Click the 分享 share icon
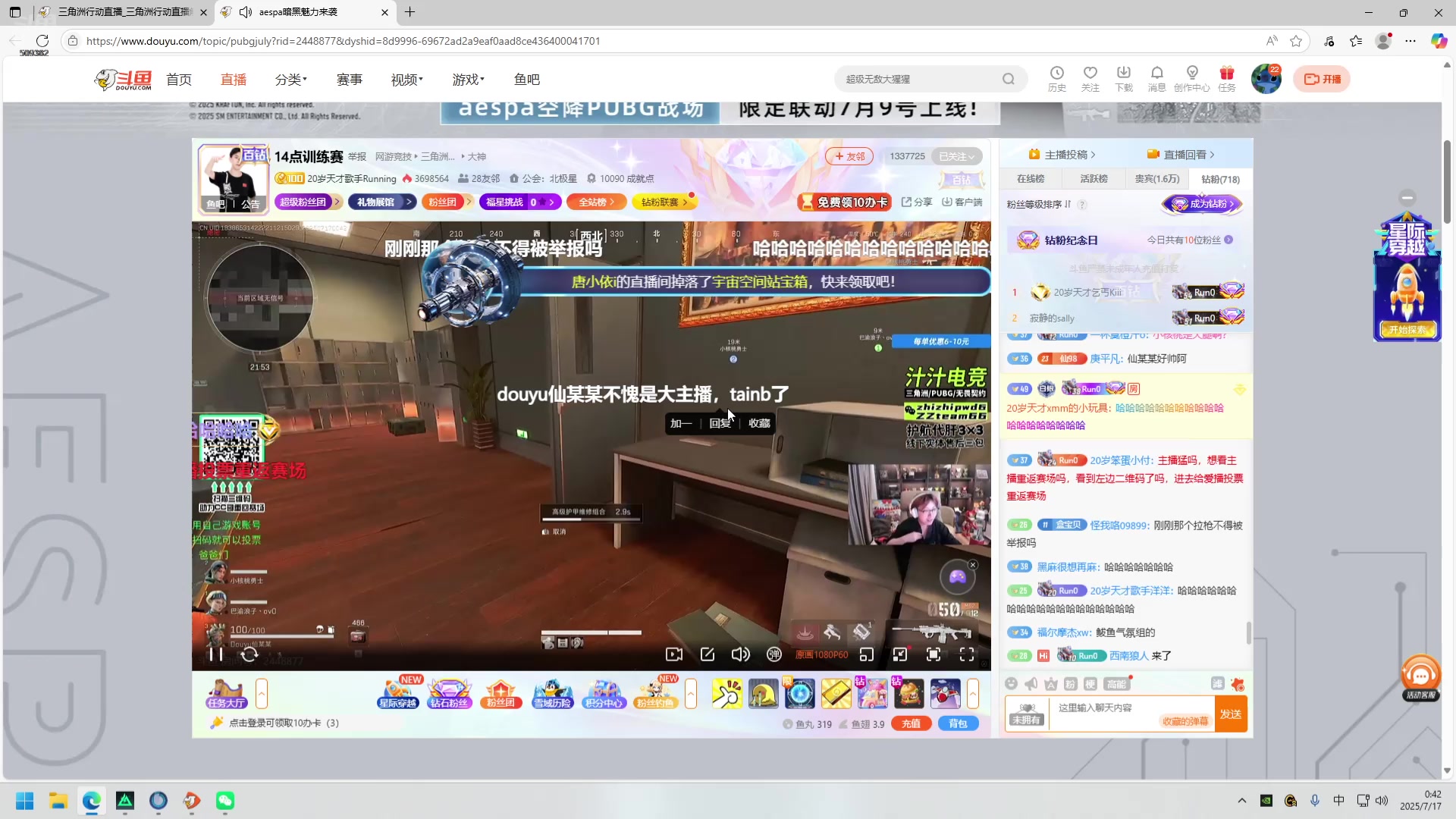Screen dimensions: 1456x819 pos(917,202)
